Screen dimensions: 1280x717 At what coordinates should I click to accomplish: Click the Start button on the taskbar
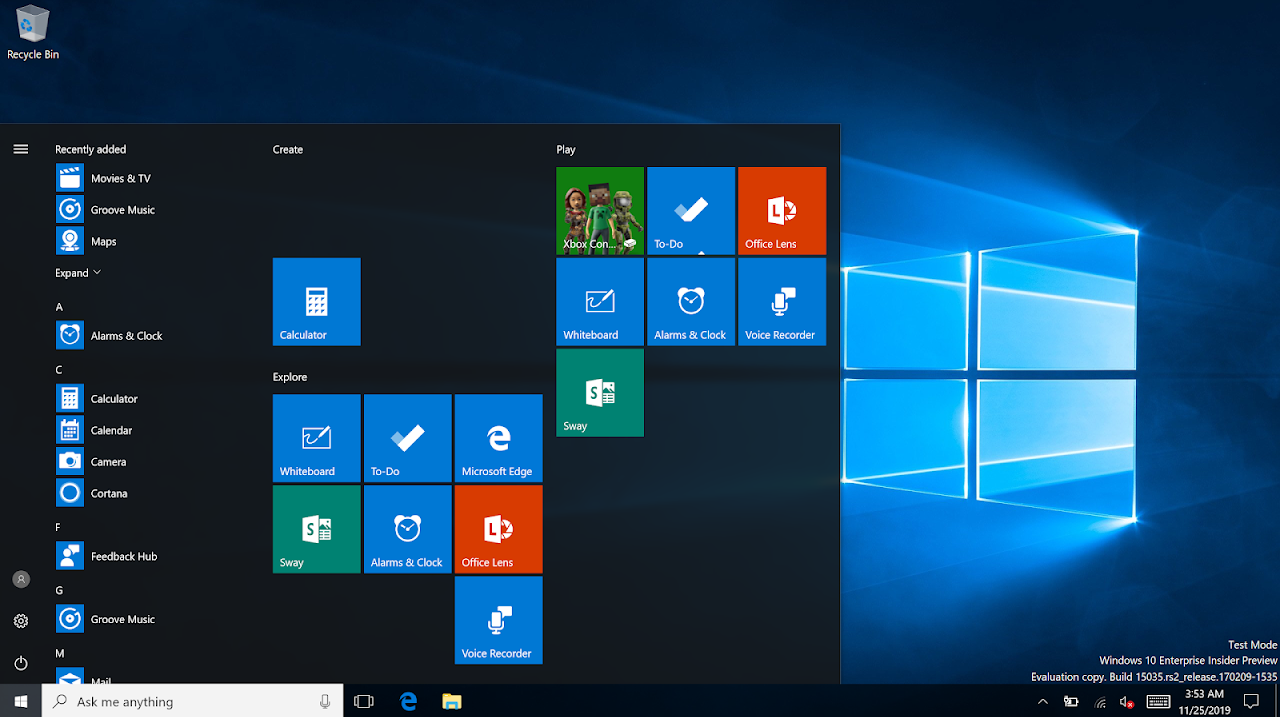point(21,701)
